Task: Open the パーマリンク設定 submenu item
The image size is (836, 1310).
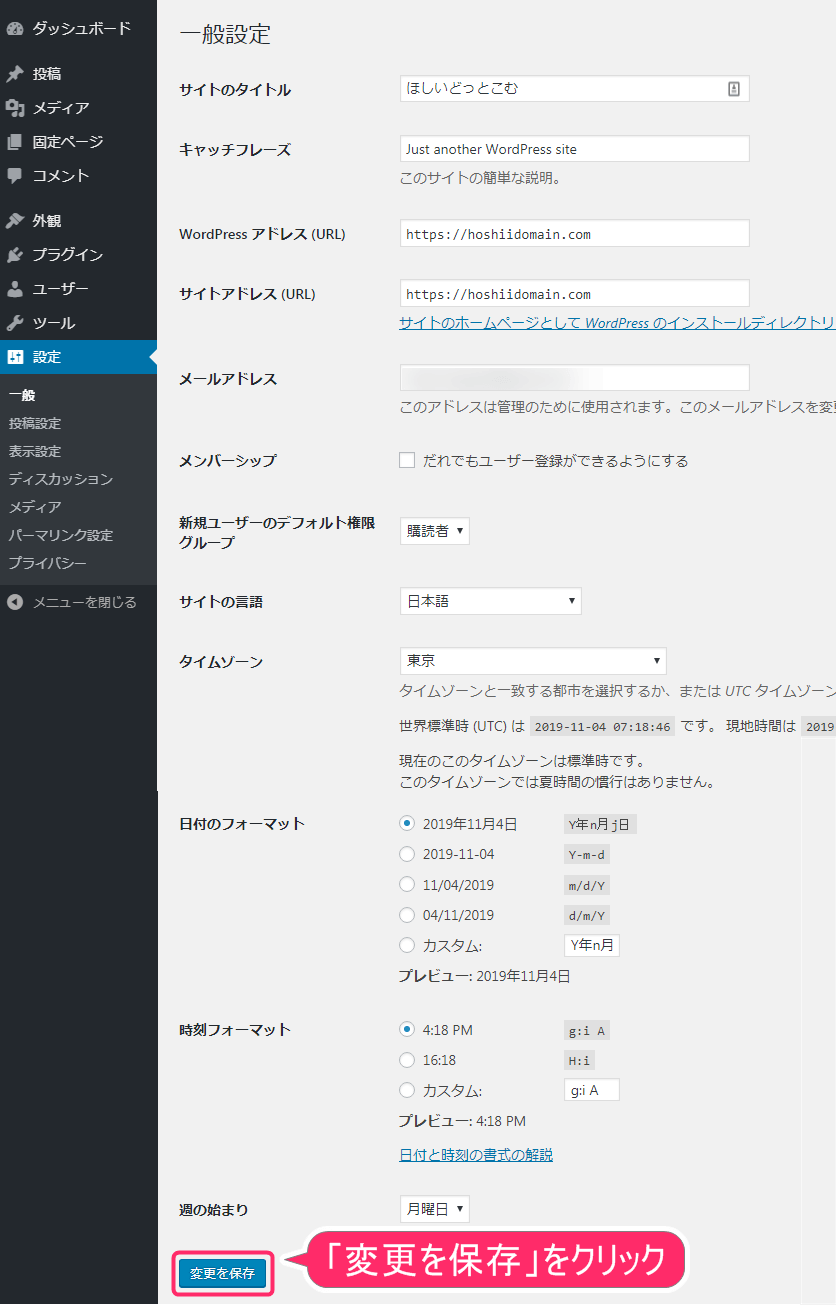Action: 60,535
